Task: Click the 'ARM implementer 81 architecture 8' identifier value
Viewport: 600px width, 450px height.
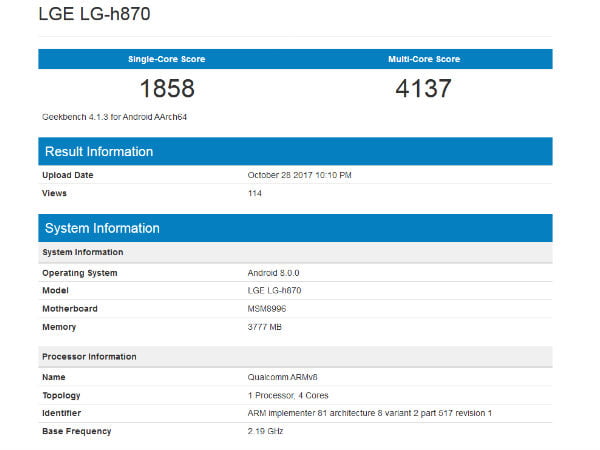Action: click(x=370, y=413)
